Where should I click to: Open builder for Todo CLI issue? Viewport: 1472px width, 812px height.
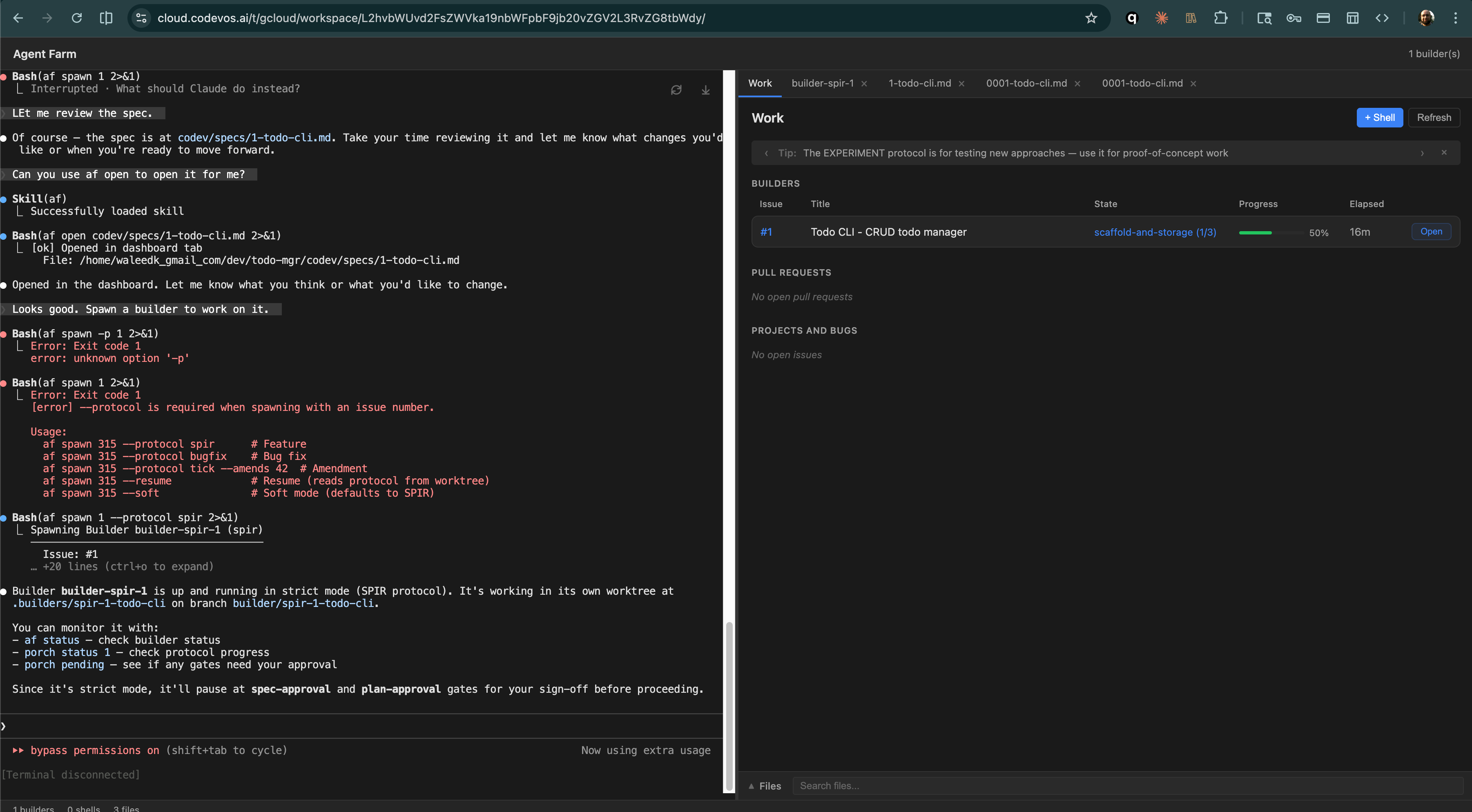point(1431,232)
